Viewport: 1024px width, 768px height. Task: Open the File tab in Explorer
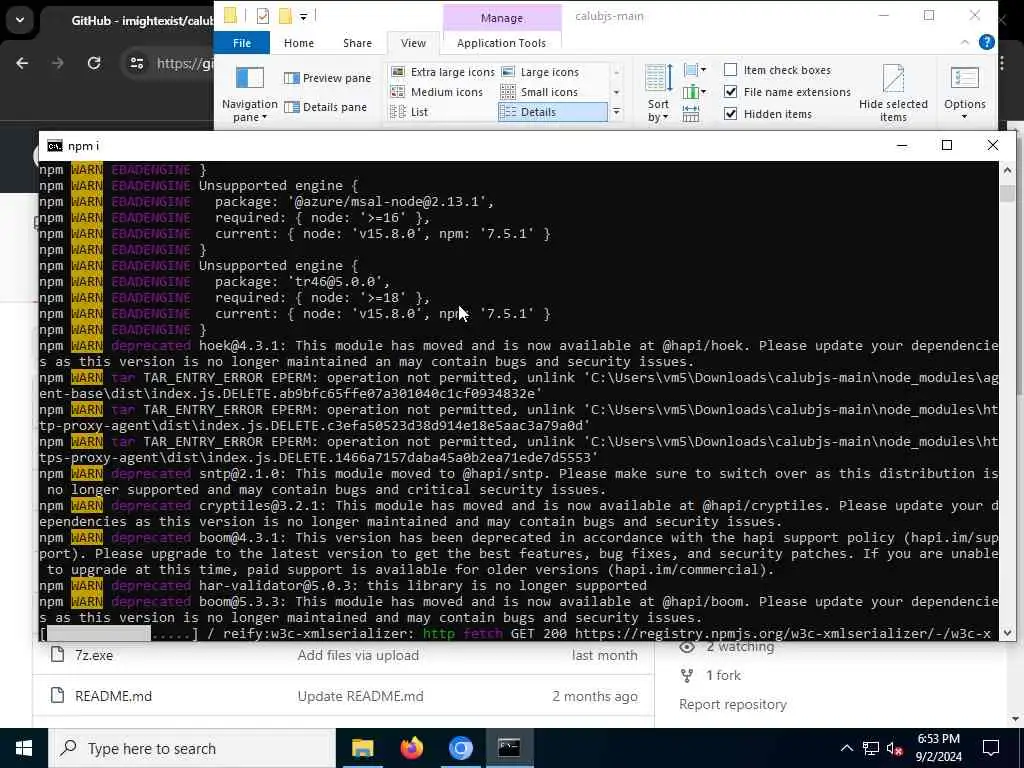(x=242, y=43)
